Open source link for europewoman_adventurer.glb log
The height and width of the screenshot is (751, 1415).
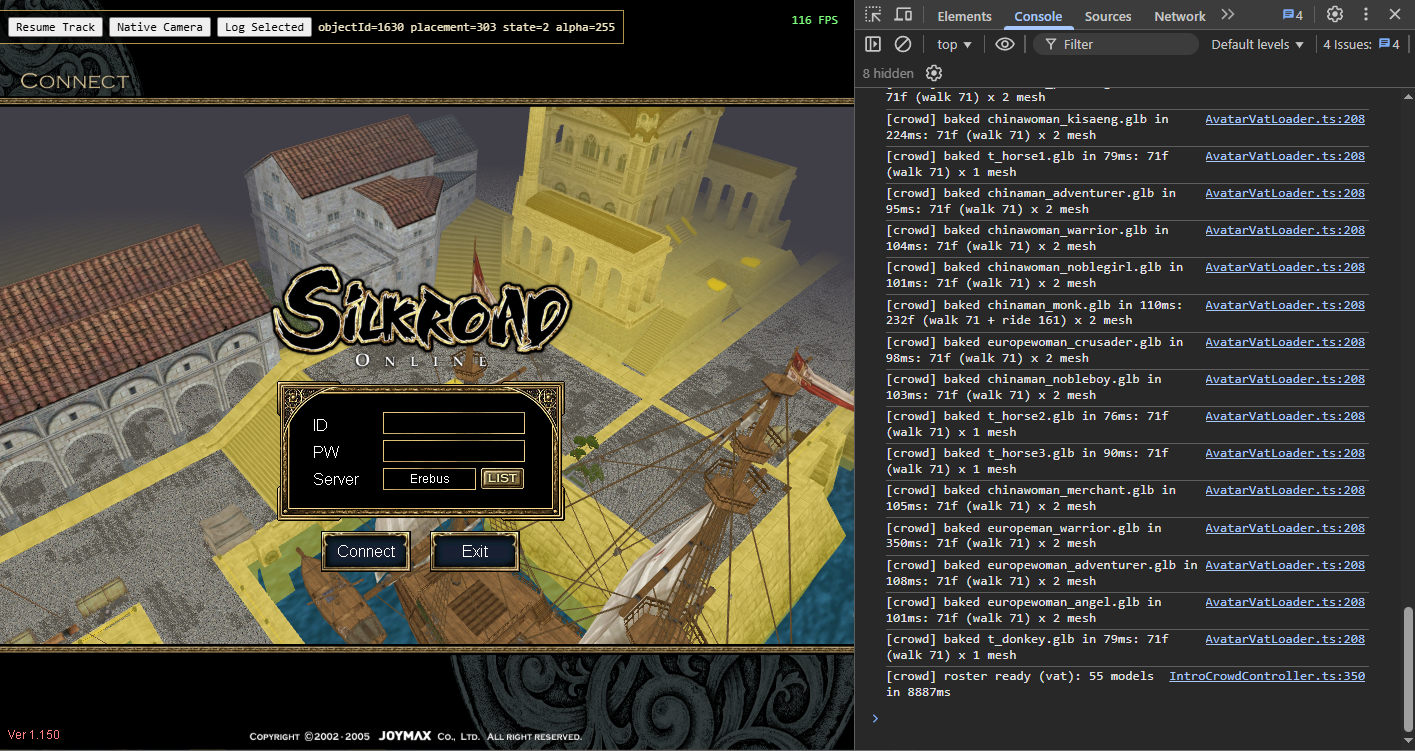1285,565
